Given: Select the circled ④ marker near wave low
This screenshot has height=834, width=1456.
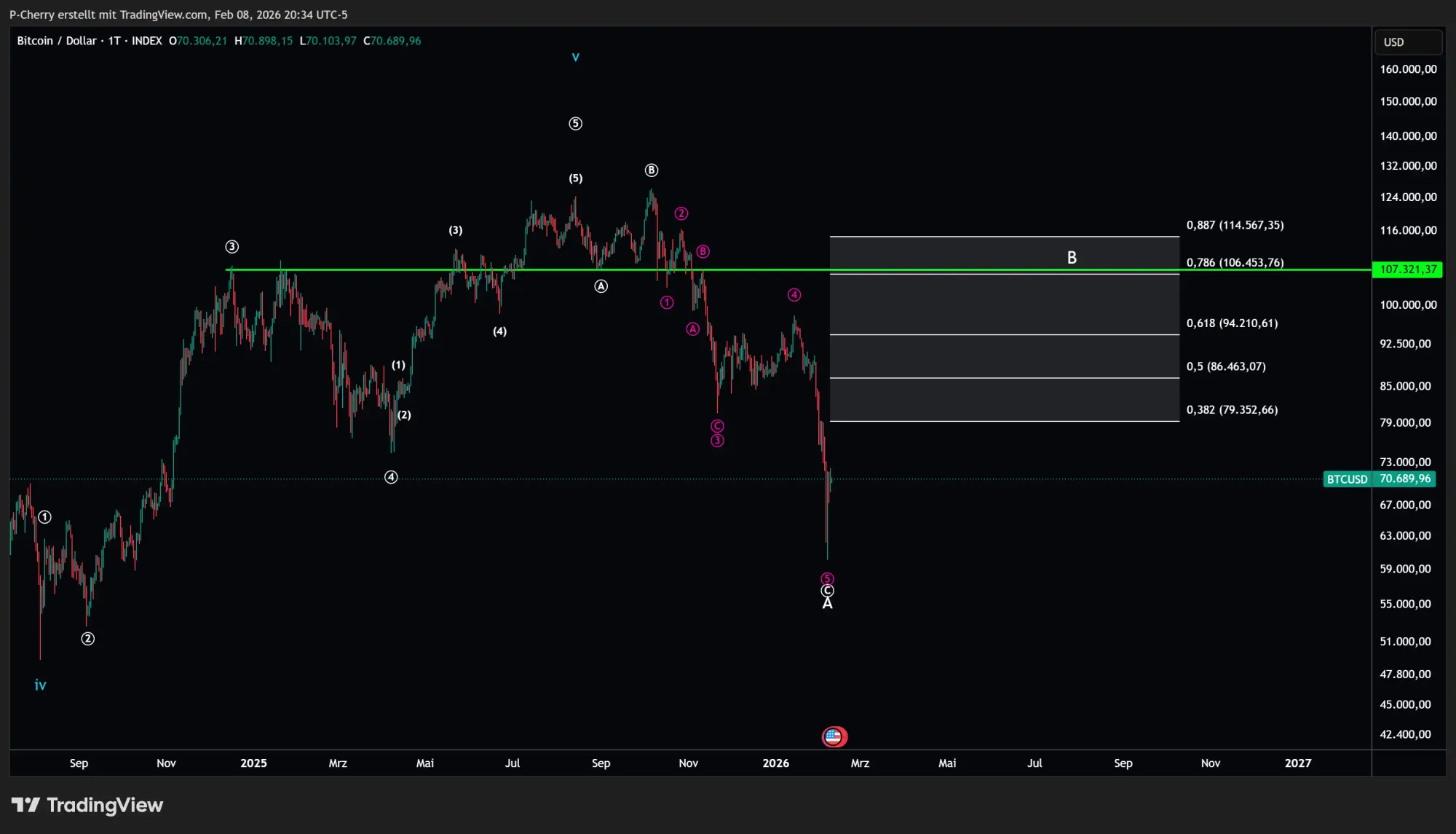Looking at the screenshot, I should pyautogui.click(x=390, y=476).
